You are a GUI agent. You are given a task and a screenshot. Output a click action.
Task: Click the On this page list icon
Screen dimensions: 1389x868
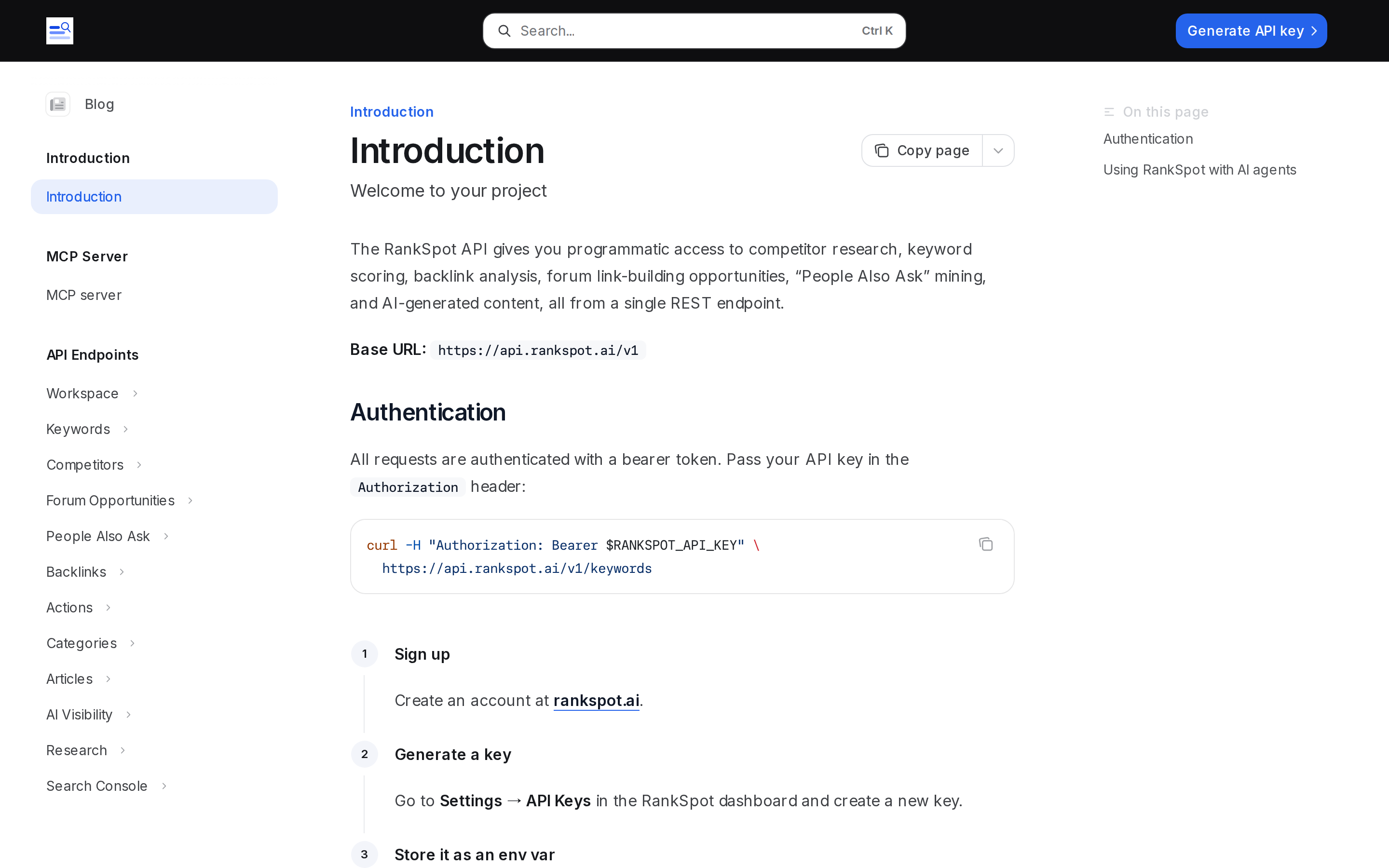tap(1109, 112)
